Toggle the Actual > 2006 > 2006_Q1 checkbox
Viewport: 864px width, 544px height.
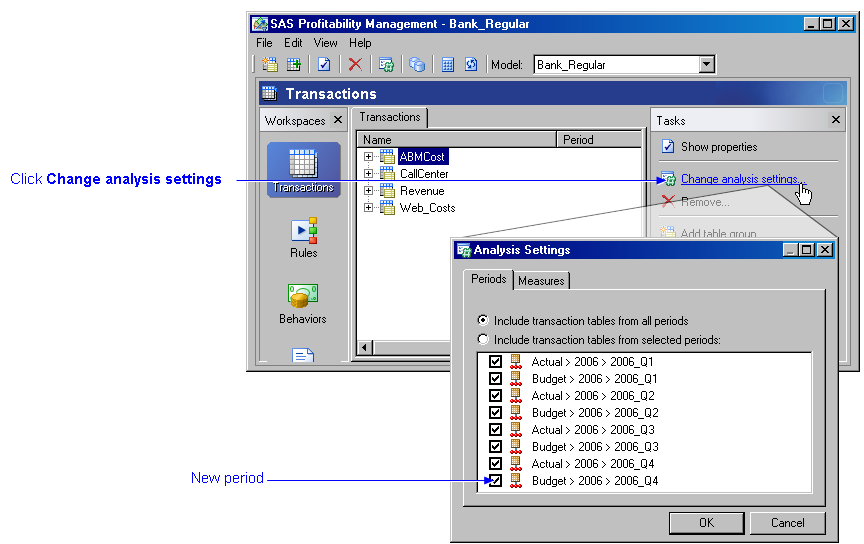495,362
